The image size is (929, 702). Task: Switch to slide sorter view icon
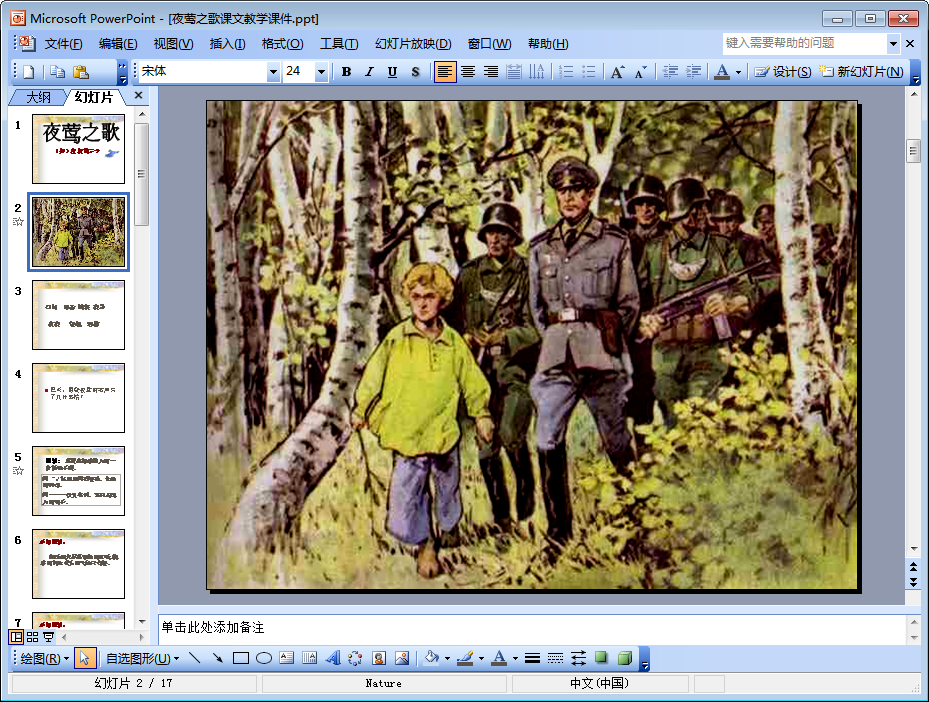(33, 637)
